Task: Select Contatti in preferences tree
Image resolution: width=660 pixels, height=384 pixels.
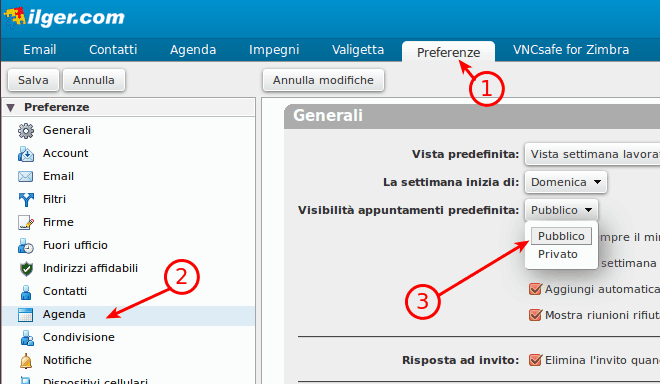Action: click(128, 291)
